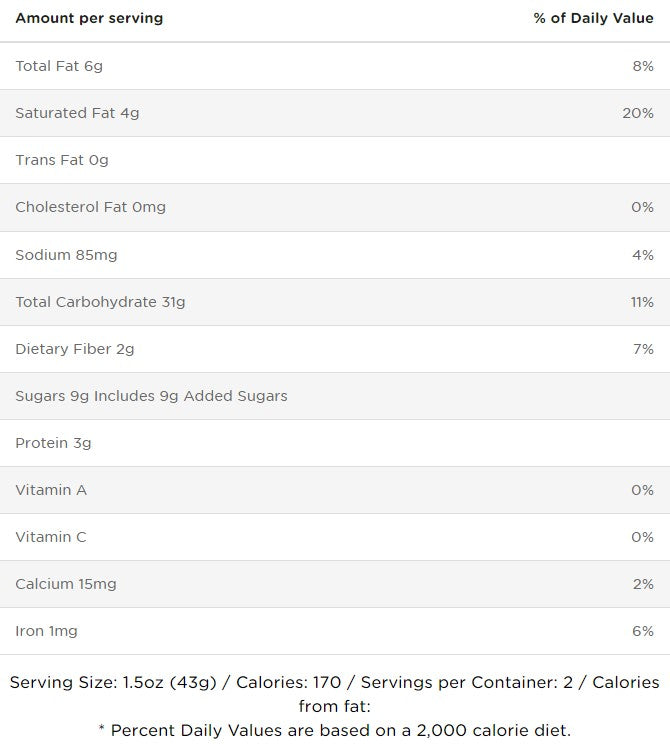Click the 'Amount per serving' header
The height and width of the screenshot is (750, 670).
(x=89, y=18)
